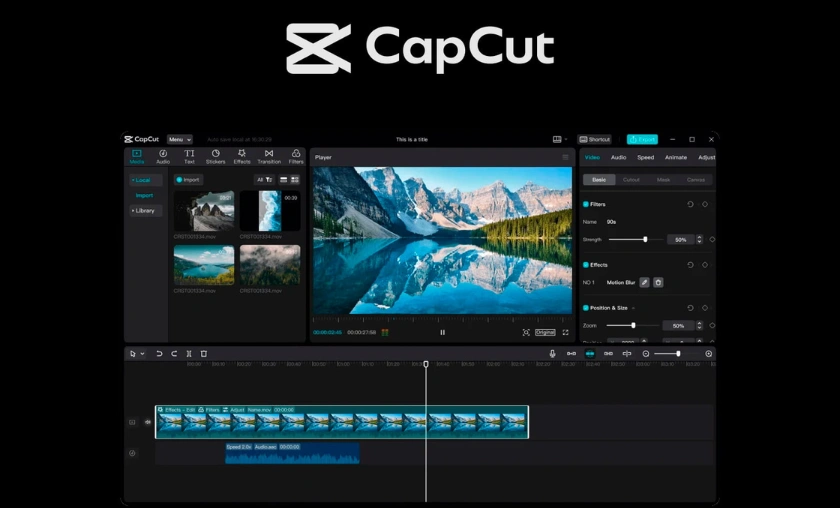Toggle the Position & Size checkbox

[x=586, y=308]
